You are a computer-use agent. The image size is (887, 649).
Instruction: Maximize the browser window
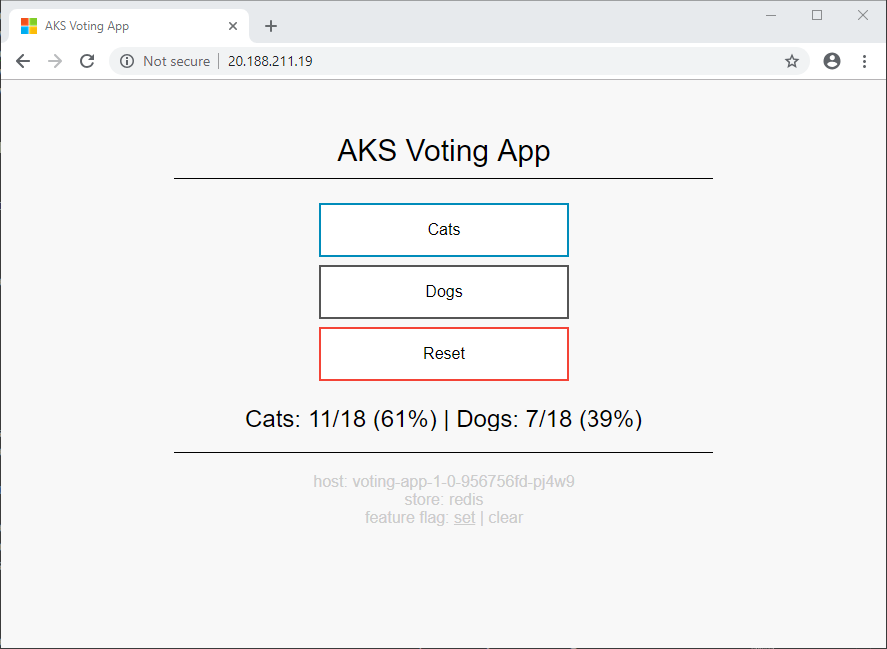817,15
